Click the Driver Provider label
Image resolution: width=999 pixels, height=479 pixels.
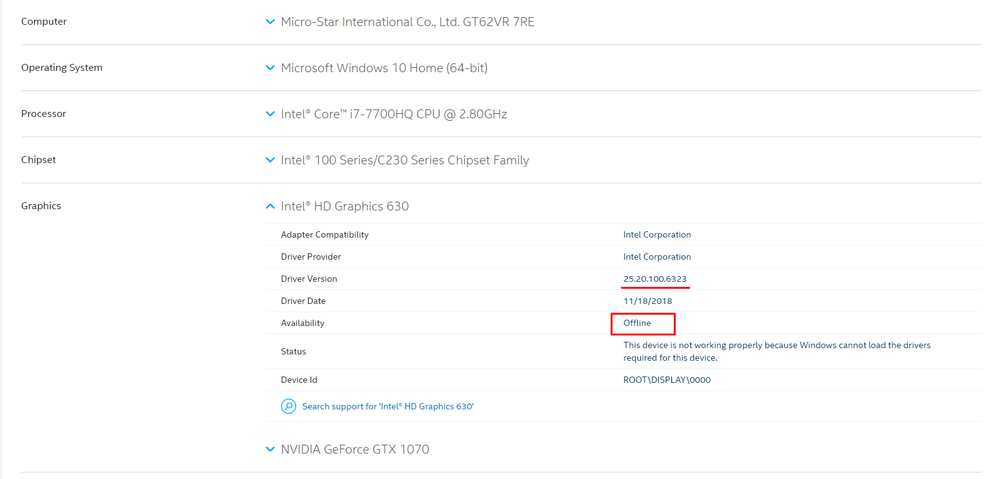pos(311,257)
